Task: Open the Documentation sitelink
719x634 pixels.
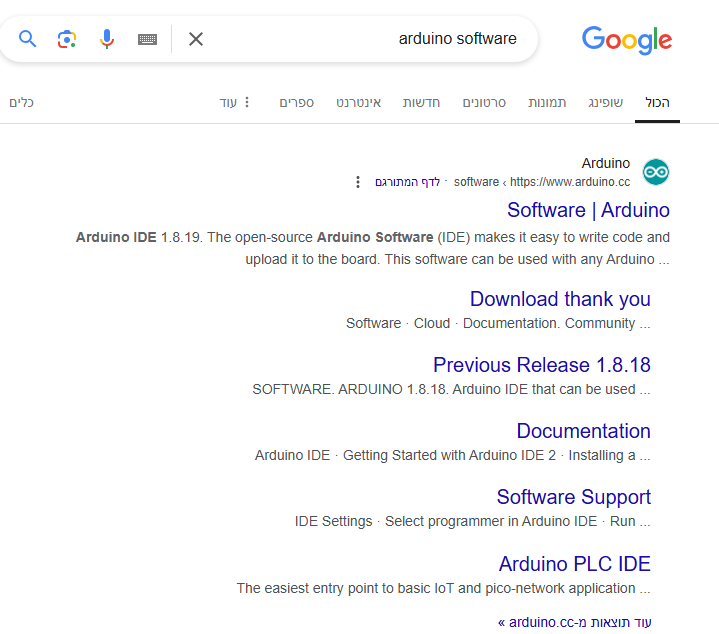Action: click(583, 431)
